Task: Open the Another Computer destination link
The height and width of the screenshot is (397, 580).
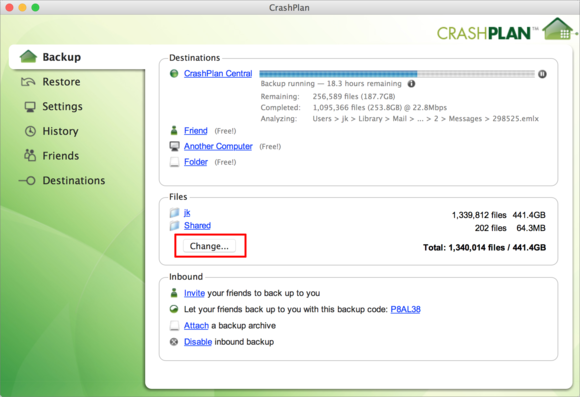Action: [x=218, y=146]
